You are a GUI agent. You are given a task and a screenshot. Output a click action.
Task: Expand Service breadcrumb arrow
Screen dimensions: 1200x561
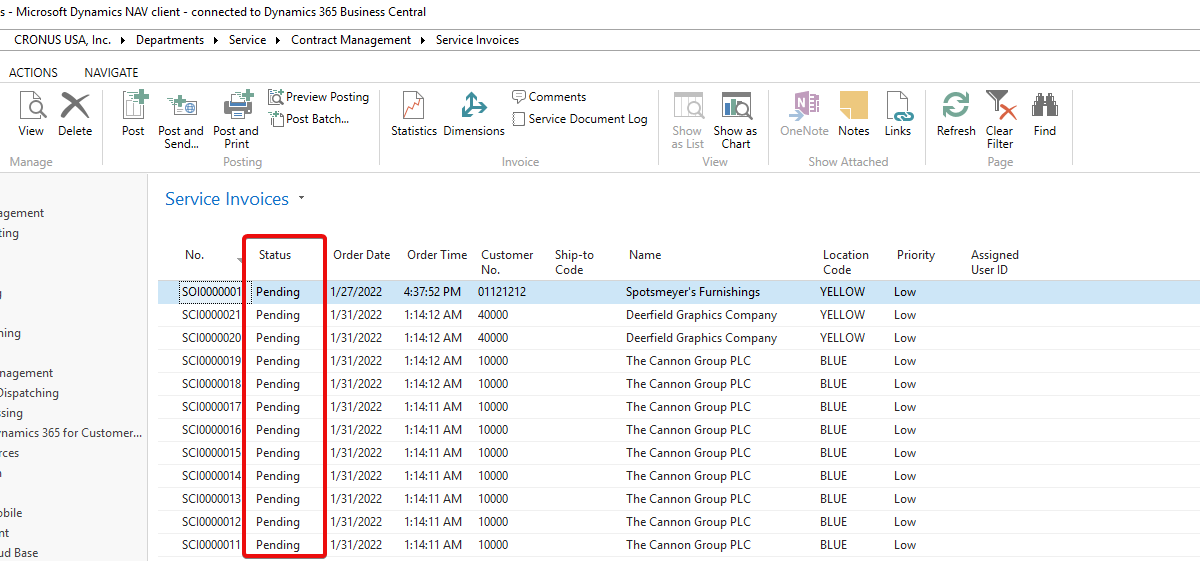(279, 40)
